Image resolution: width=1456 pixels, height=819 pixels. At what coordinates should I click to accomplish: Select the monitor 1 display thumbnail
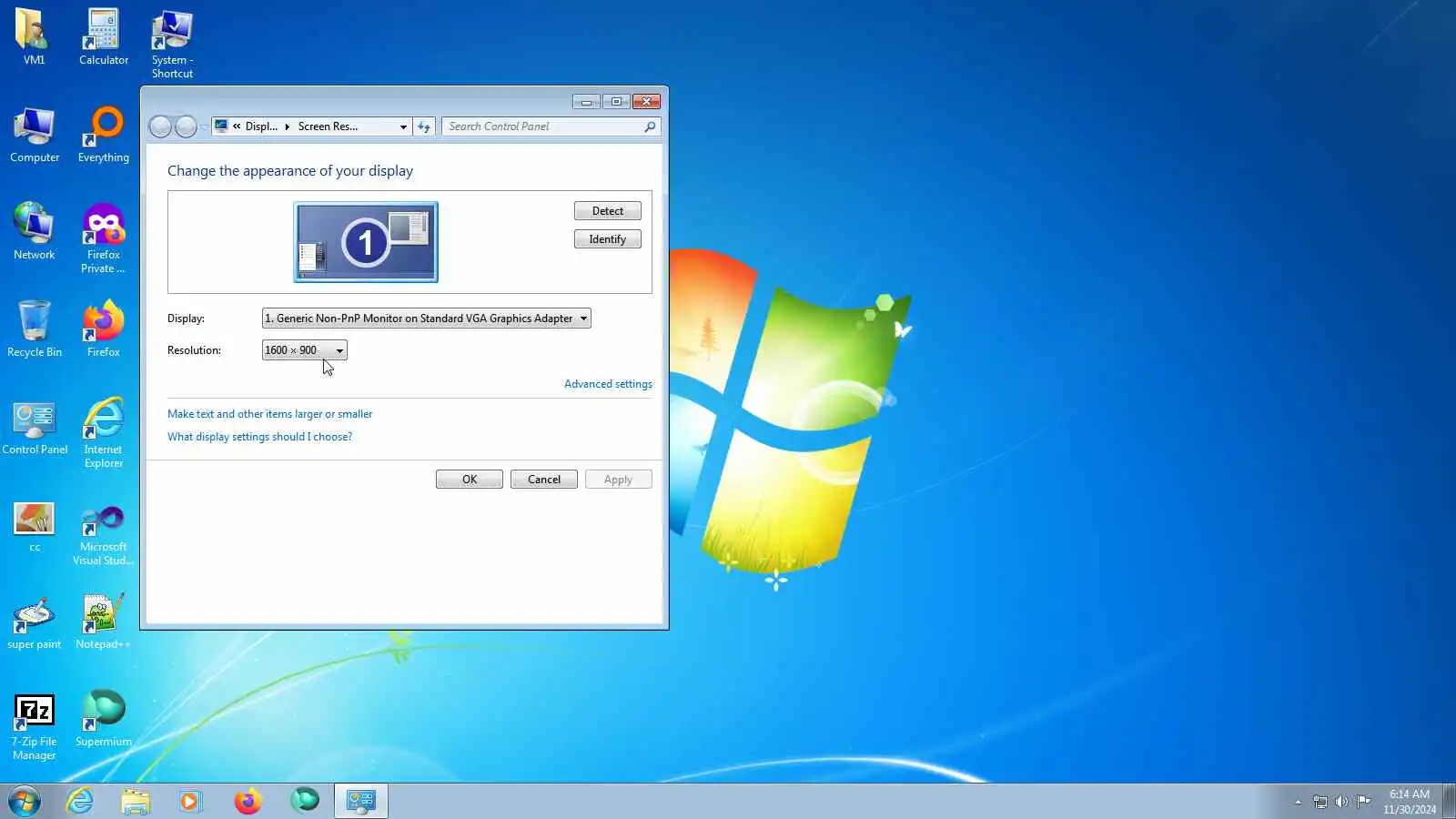[x=366, y=242]
